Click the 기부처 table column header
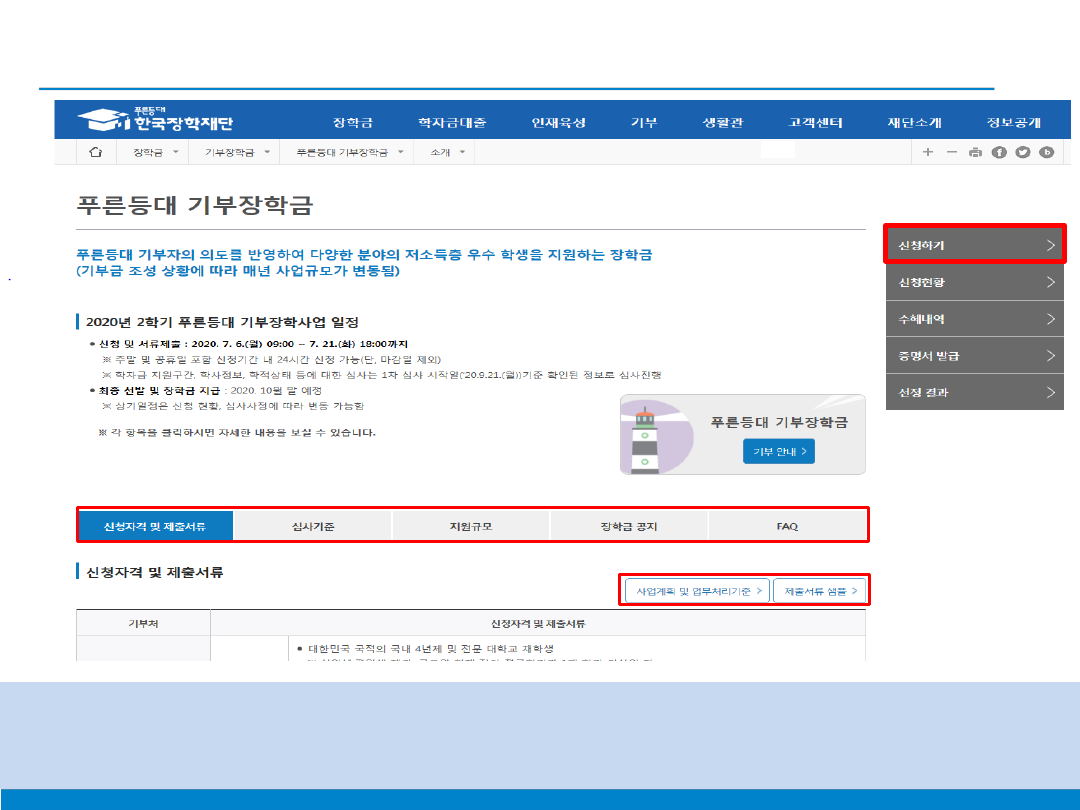This screenshot has width=1080, height=810. click(x=143, y=623)
